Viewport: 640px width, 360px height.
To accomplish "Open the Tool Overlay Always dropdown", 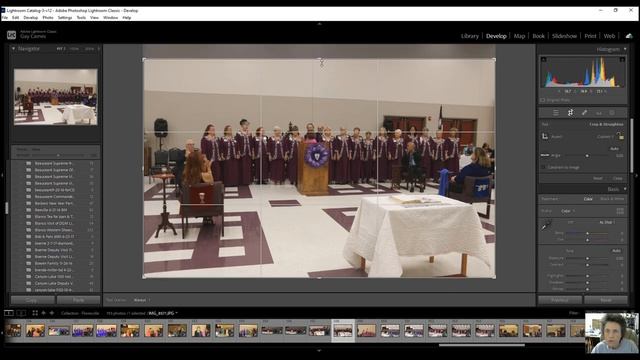I will (x=142, y=300).
